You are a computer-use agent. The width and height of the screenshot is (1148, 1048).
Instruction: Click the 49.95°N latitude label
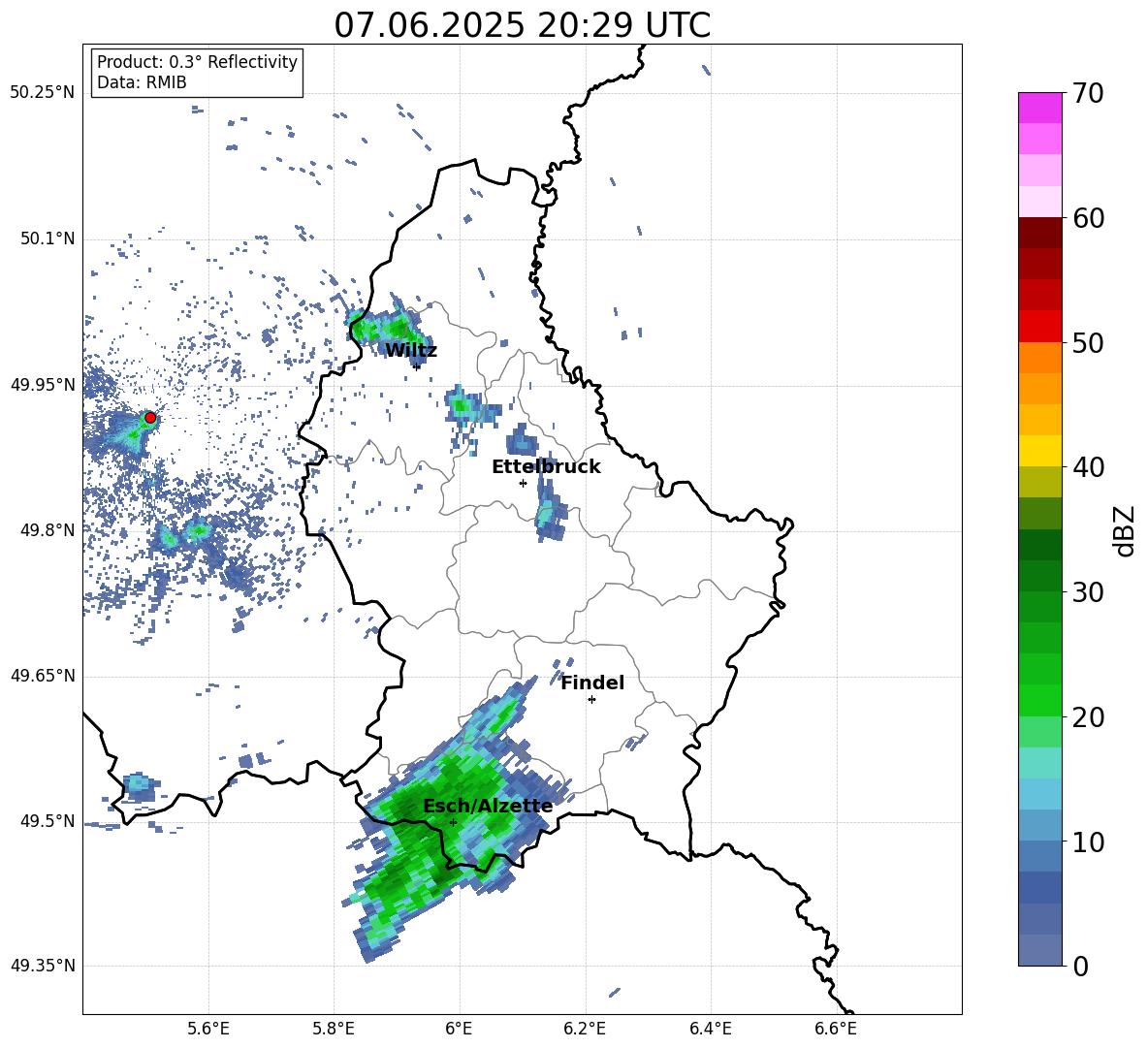click(x=43, y=385)
